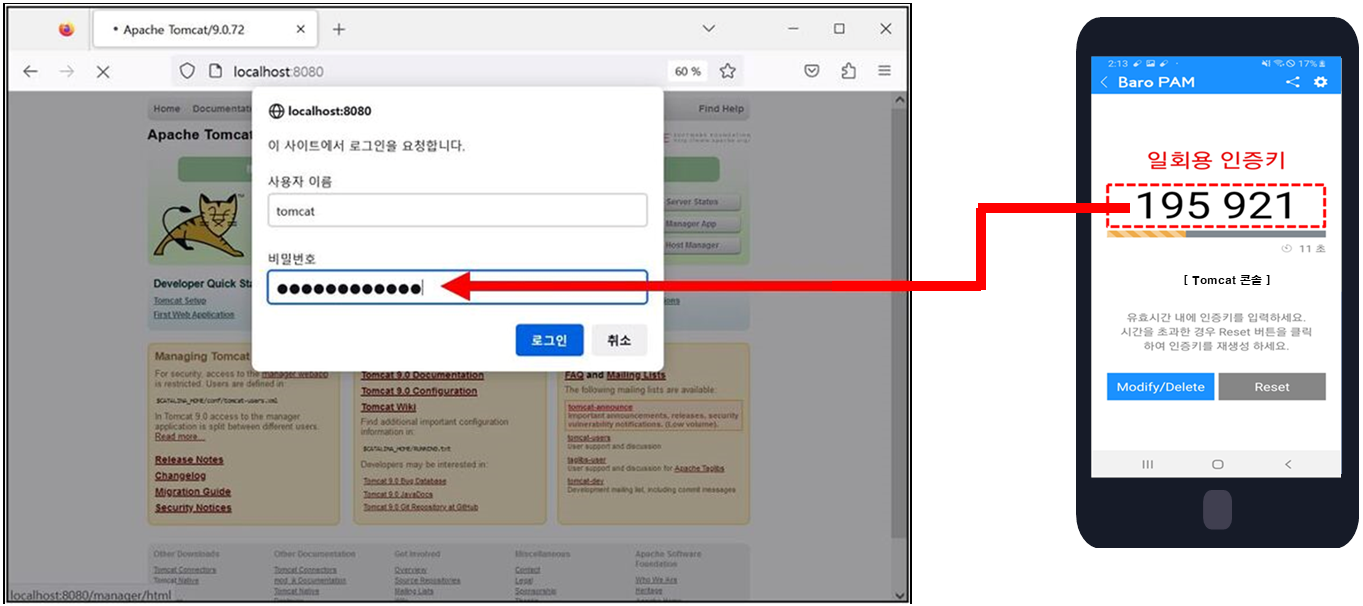Open the taglibs-user mailing list link
1363x606 pixels.
[587, 460]
